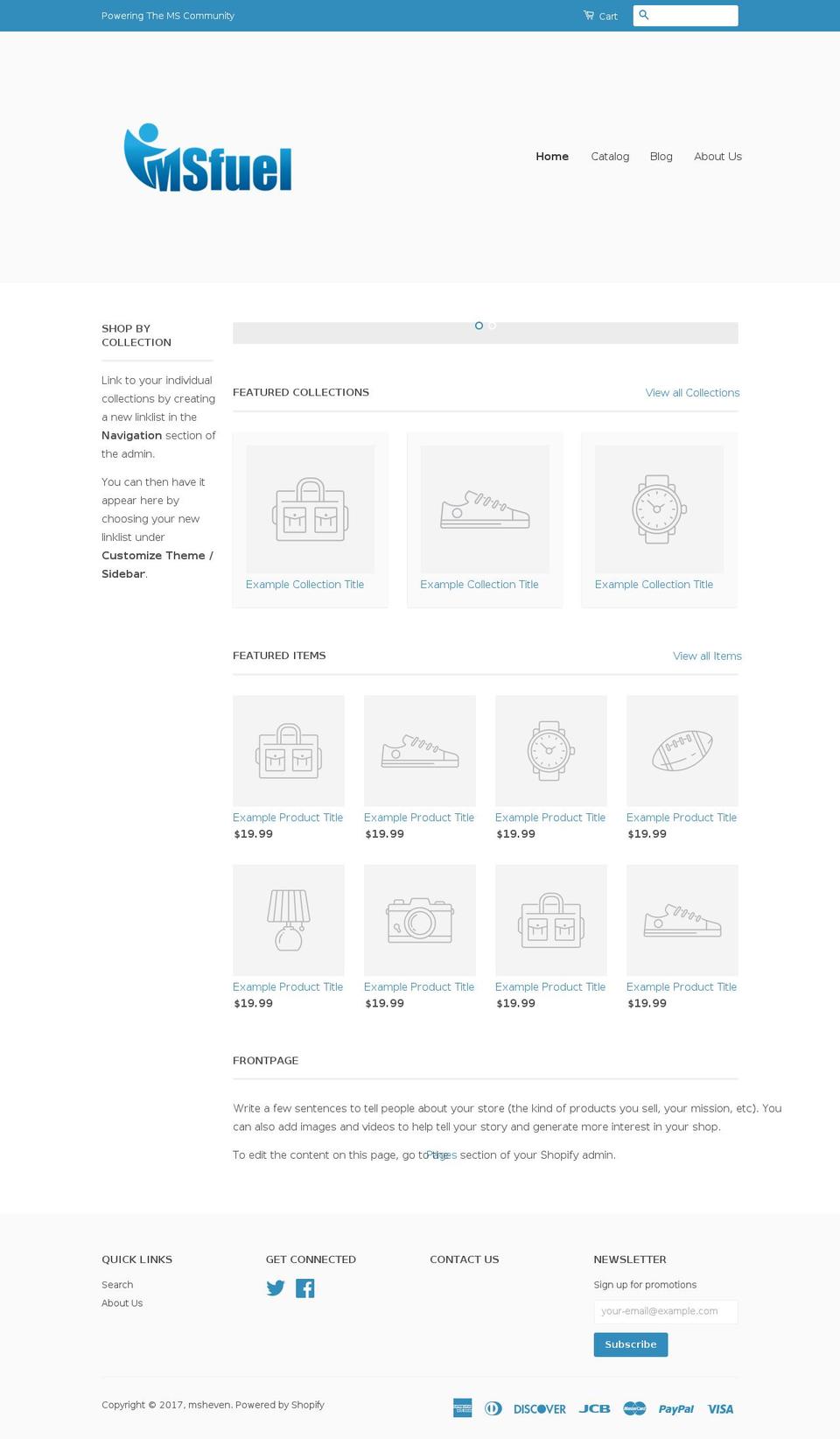Select the first slideshow dot
The width and height of the screenshot is (840, 1439).
click(x=479, y=326)
